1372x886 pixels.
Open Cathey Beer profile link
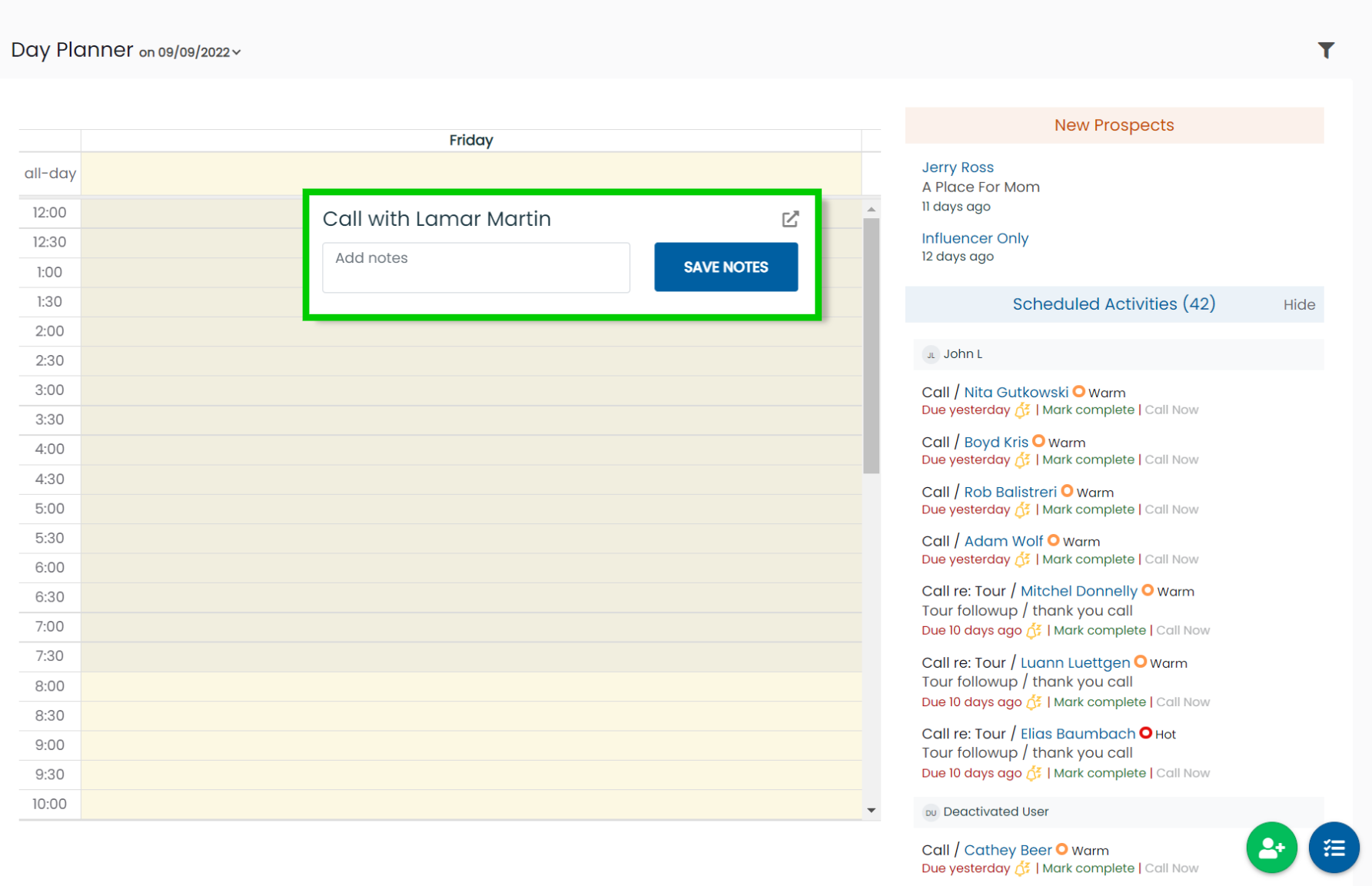click(1008, 851)
